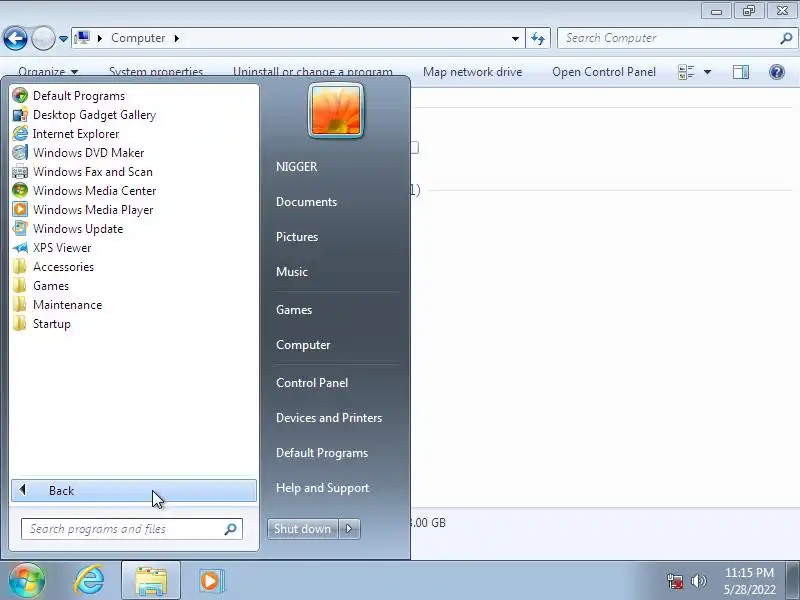Image resolution: width=800 pixels, height=600 pixels.
Task: Click the user account picture
Action: coord(336,111)
